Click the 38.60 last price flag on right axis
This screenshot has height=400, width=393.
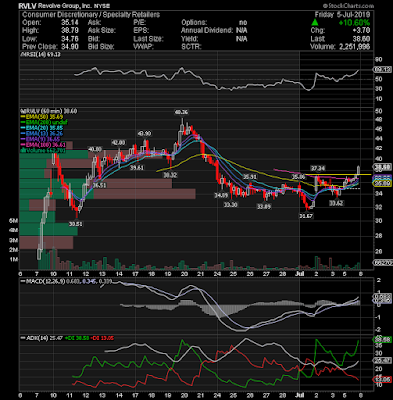(382, 167)
